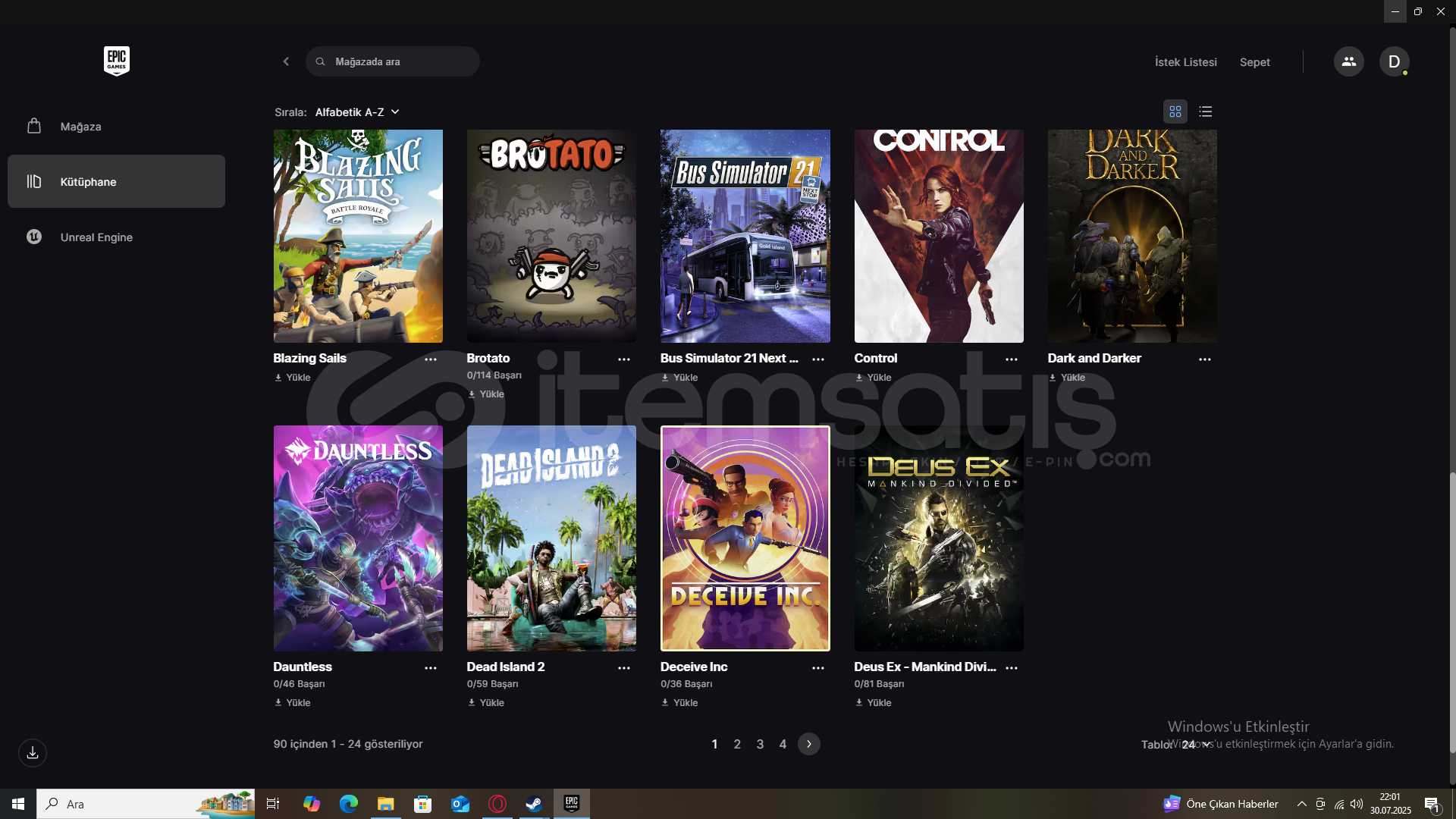Open Blazing Sails cover thumbnail
The image size is (1456, 819).
tap(358, 236)
